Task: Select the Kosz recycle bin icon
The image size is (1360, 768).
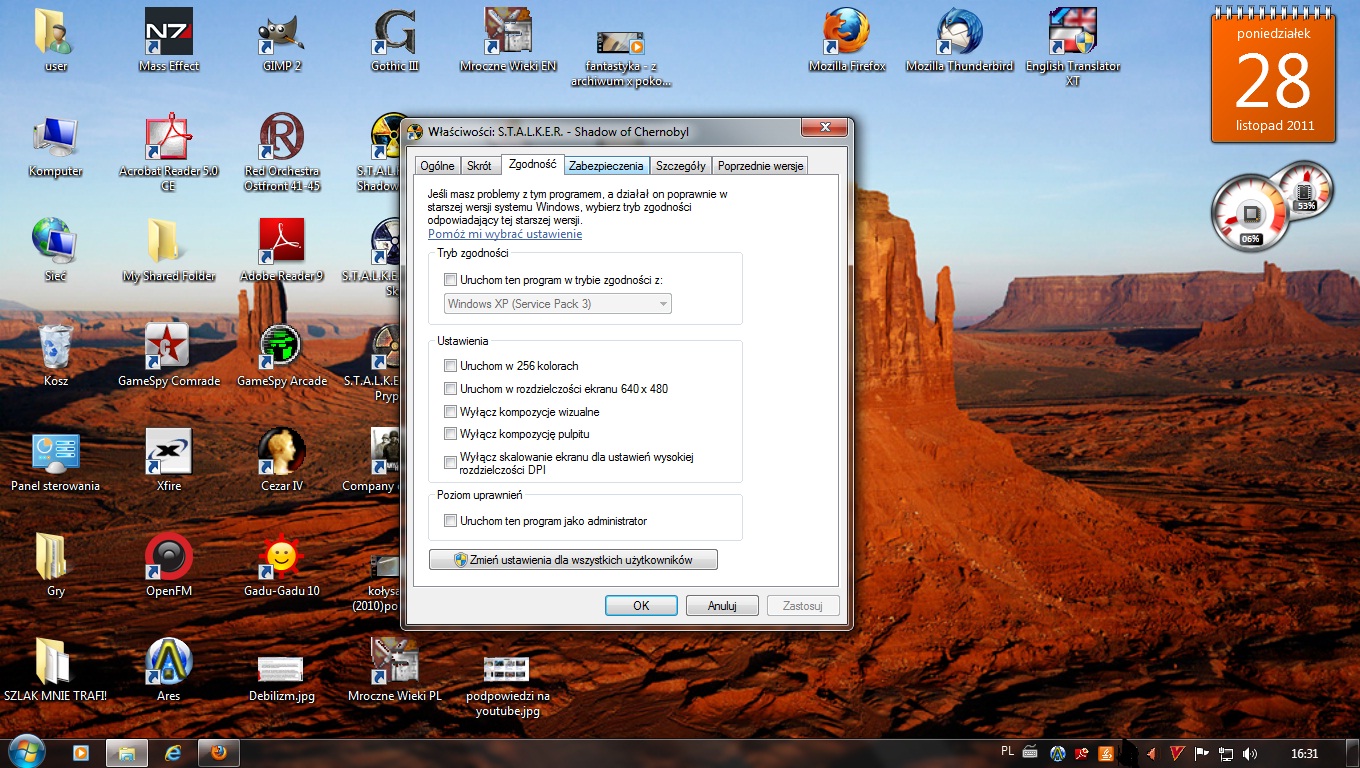Action: [x=56, y=355]
